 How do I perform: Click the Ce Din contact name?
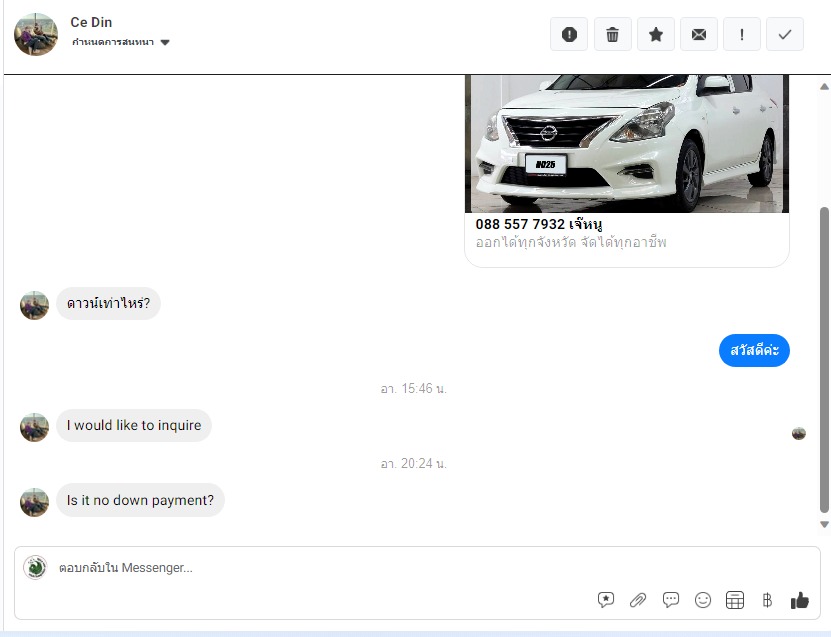(91, 22)
